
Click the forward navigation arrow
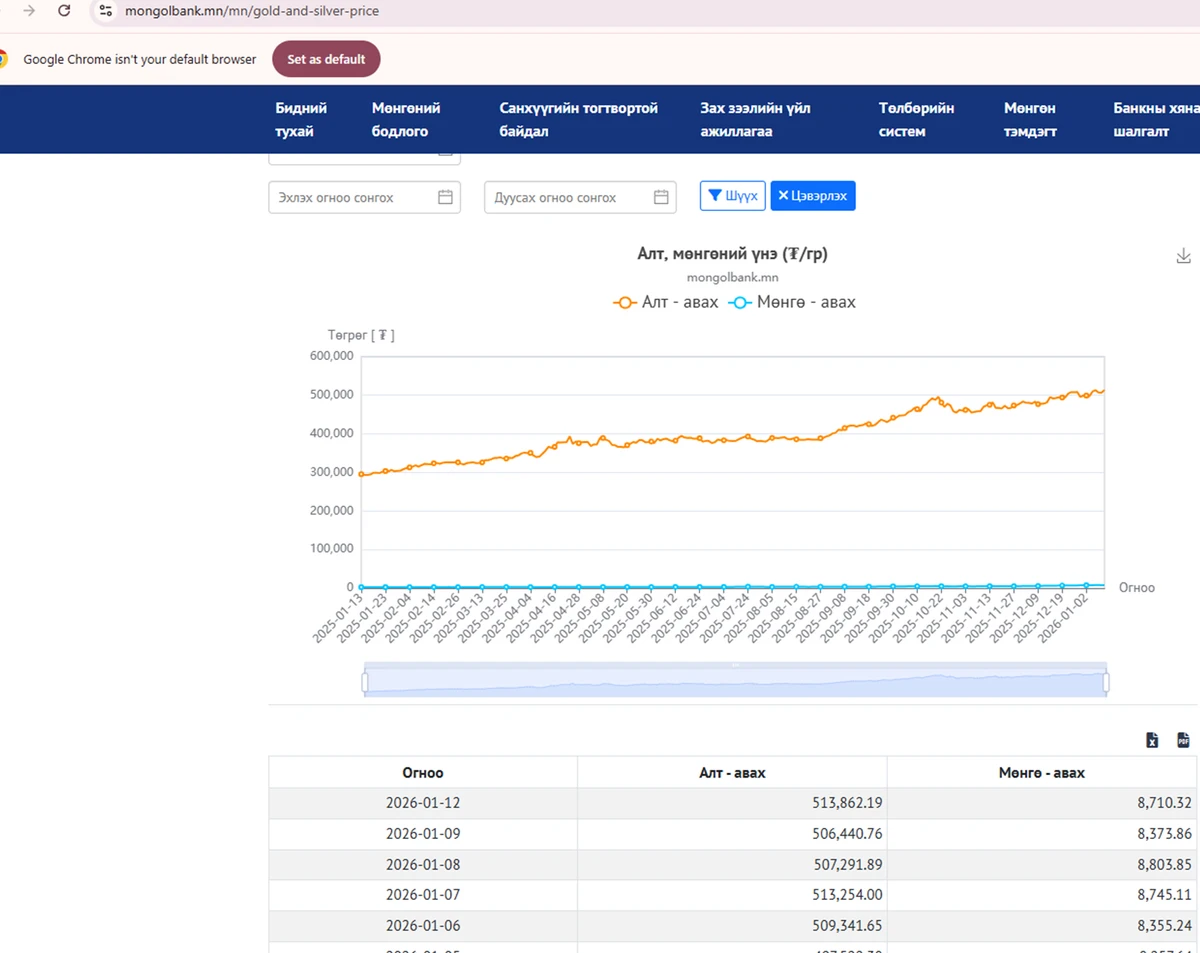[x=29, y=11]
